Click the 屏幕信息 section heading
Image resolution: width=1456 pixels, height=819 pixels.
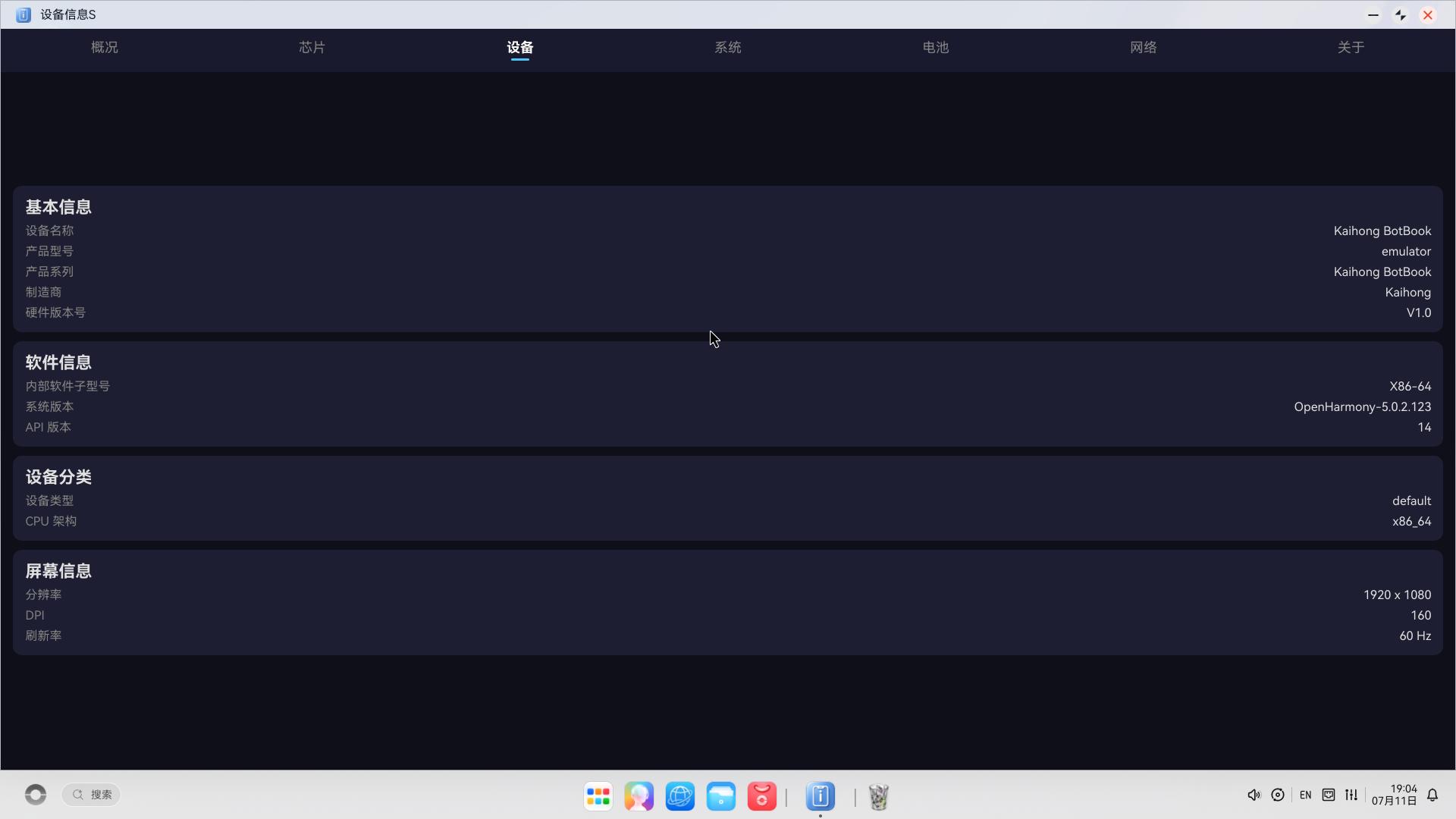pyautogui.click(x=58, y=571)
